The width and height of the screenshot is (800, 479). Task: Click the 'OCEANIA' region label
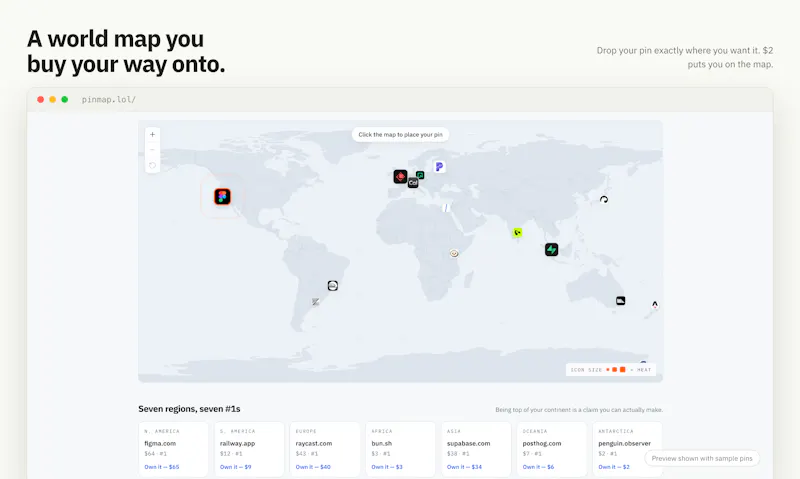[x=535, y=431]
